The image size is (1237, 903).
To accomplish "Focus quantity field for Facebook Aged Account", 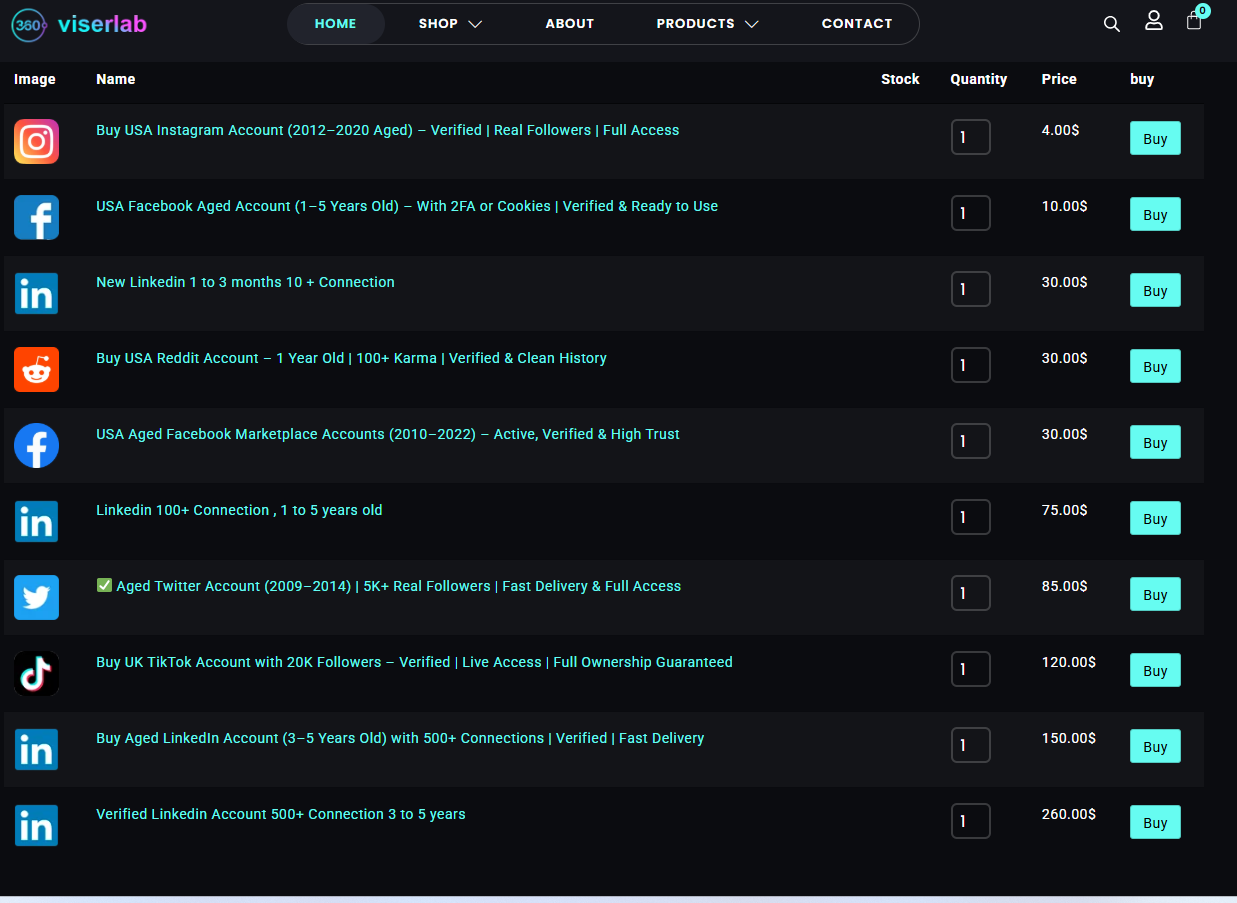I will 971,213.
